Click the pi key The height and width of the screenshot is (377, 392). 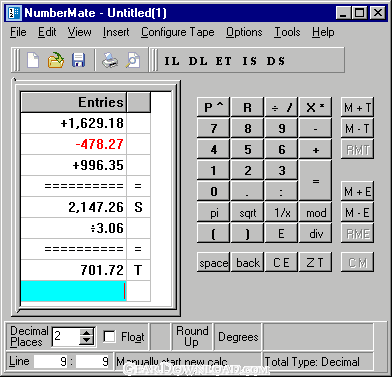213,213
